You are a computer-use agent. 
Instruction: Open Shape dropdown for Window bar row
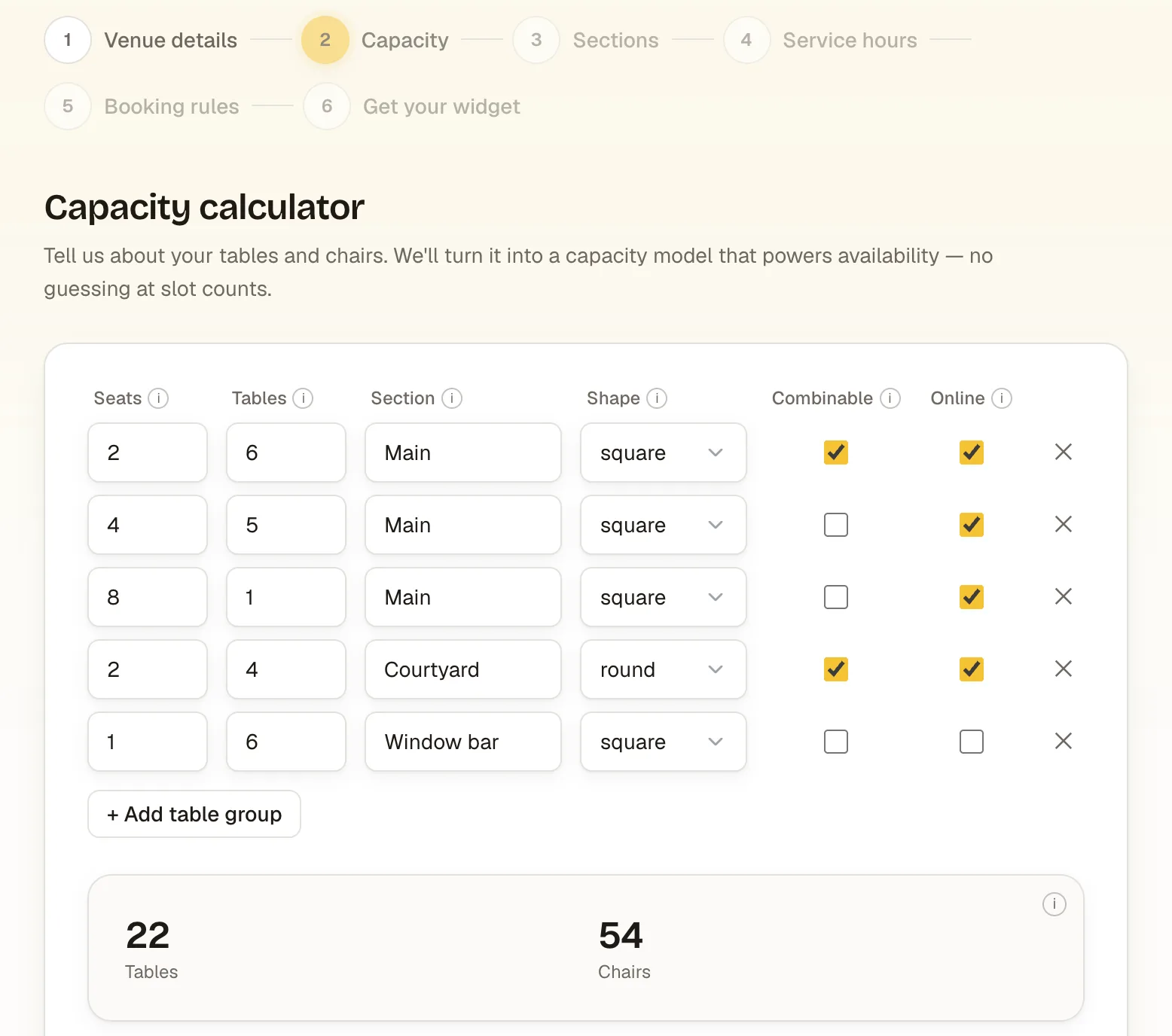click(664, 742)
